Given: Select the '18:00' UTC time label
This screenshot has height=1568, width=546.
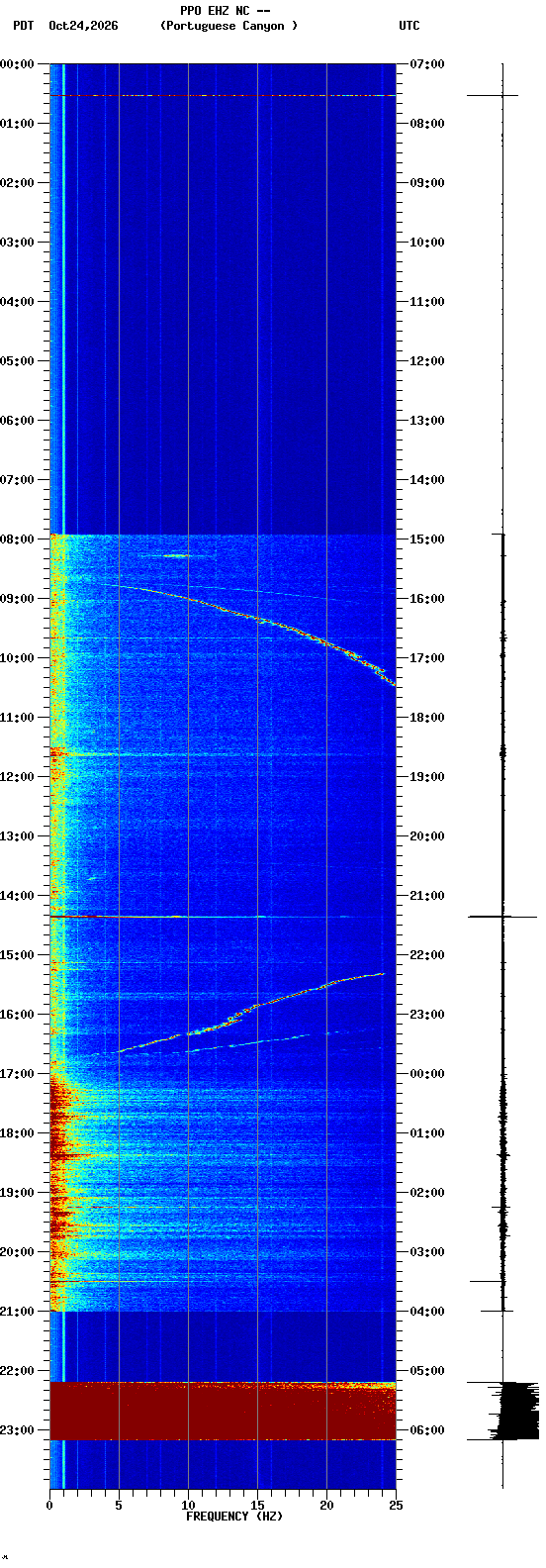Looking at the screenshot, I should coord(427,718).
